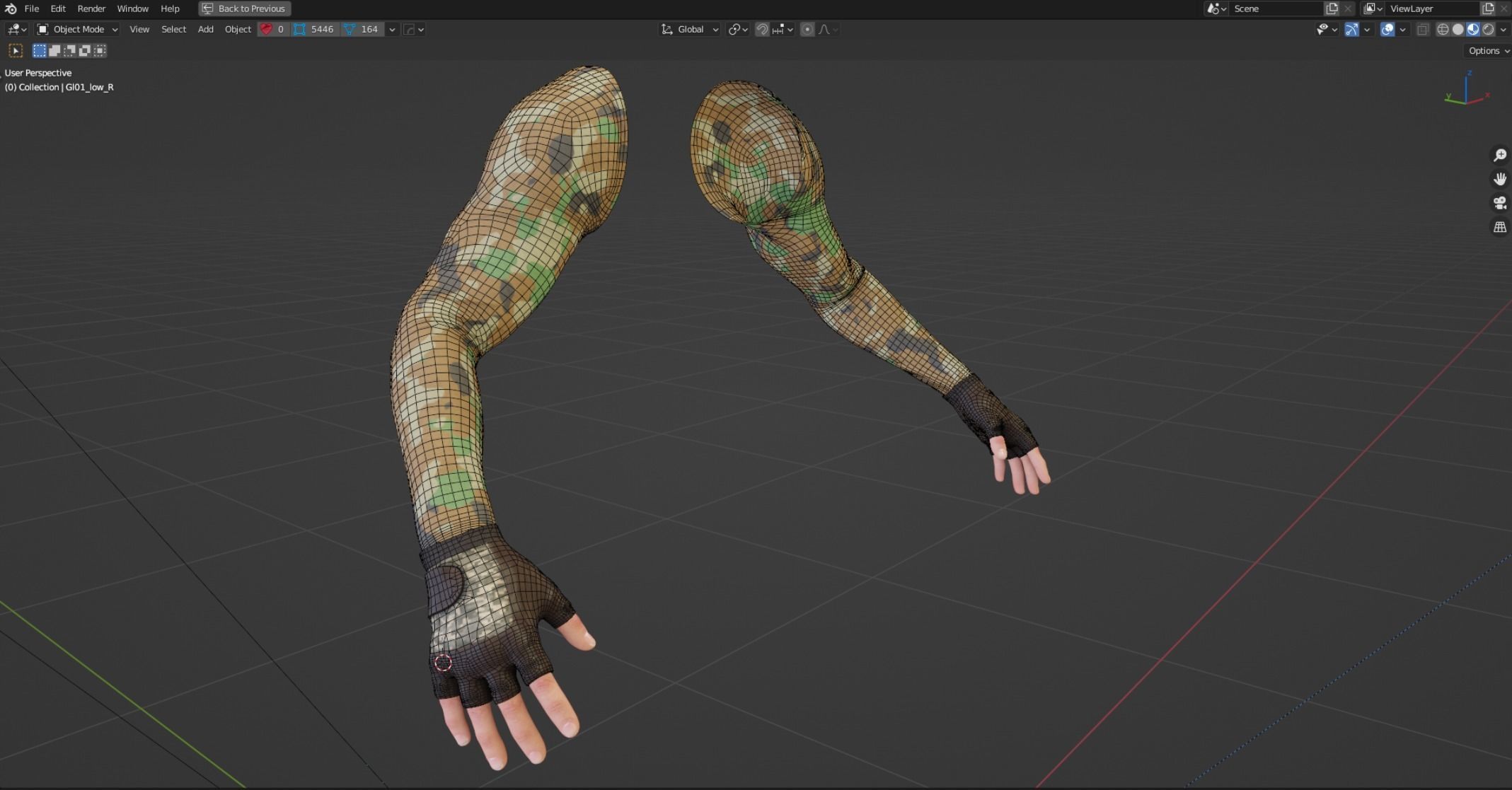Image resolution: width=1512 pixels, height=790 pixels.
Task: Choose the Intersect Selection mode icon
Action: pos(100,50)
